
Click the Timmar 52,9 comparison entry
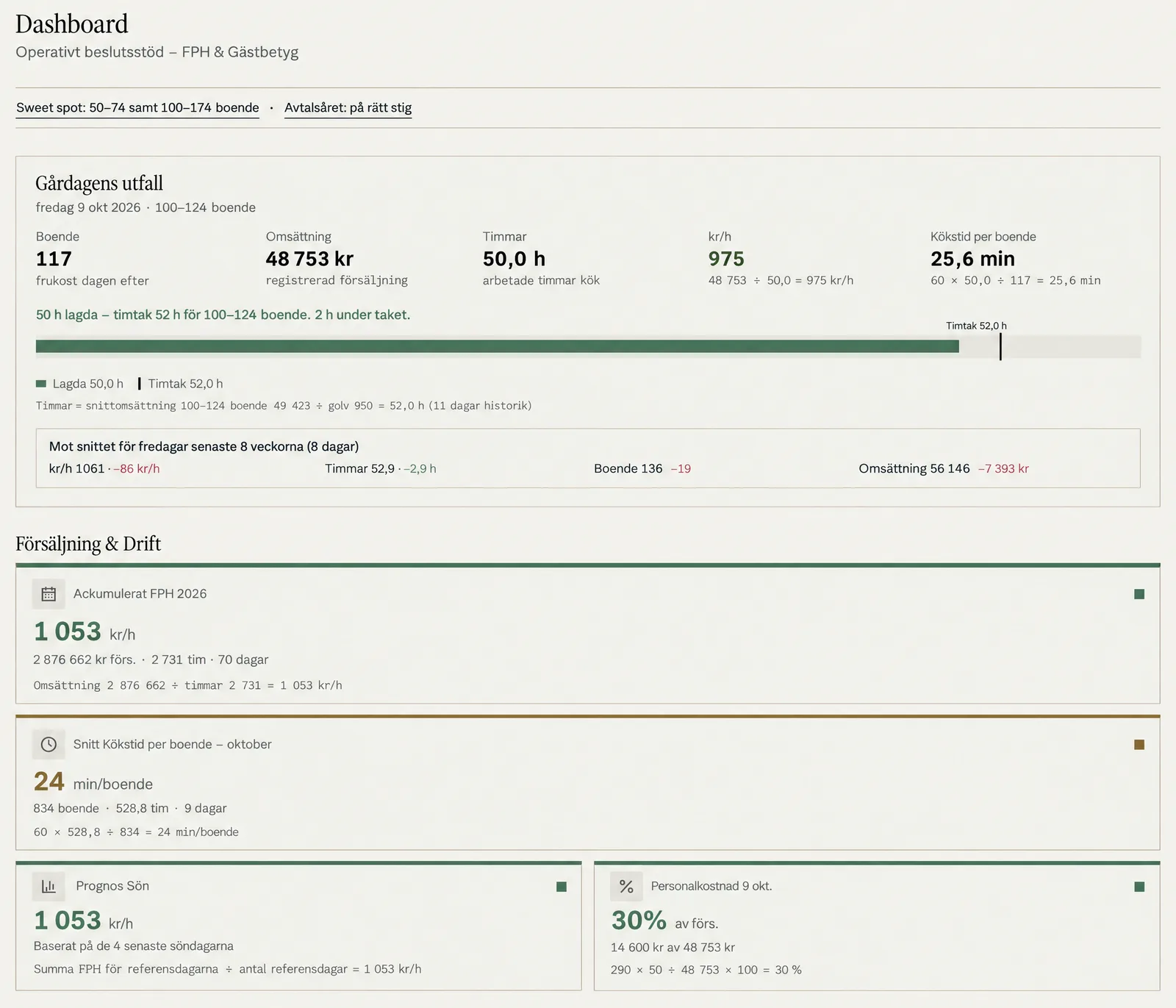[381, 469]
